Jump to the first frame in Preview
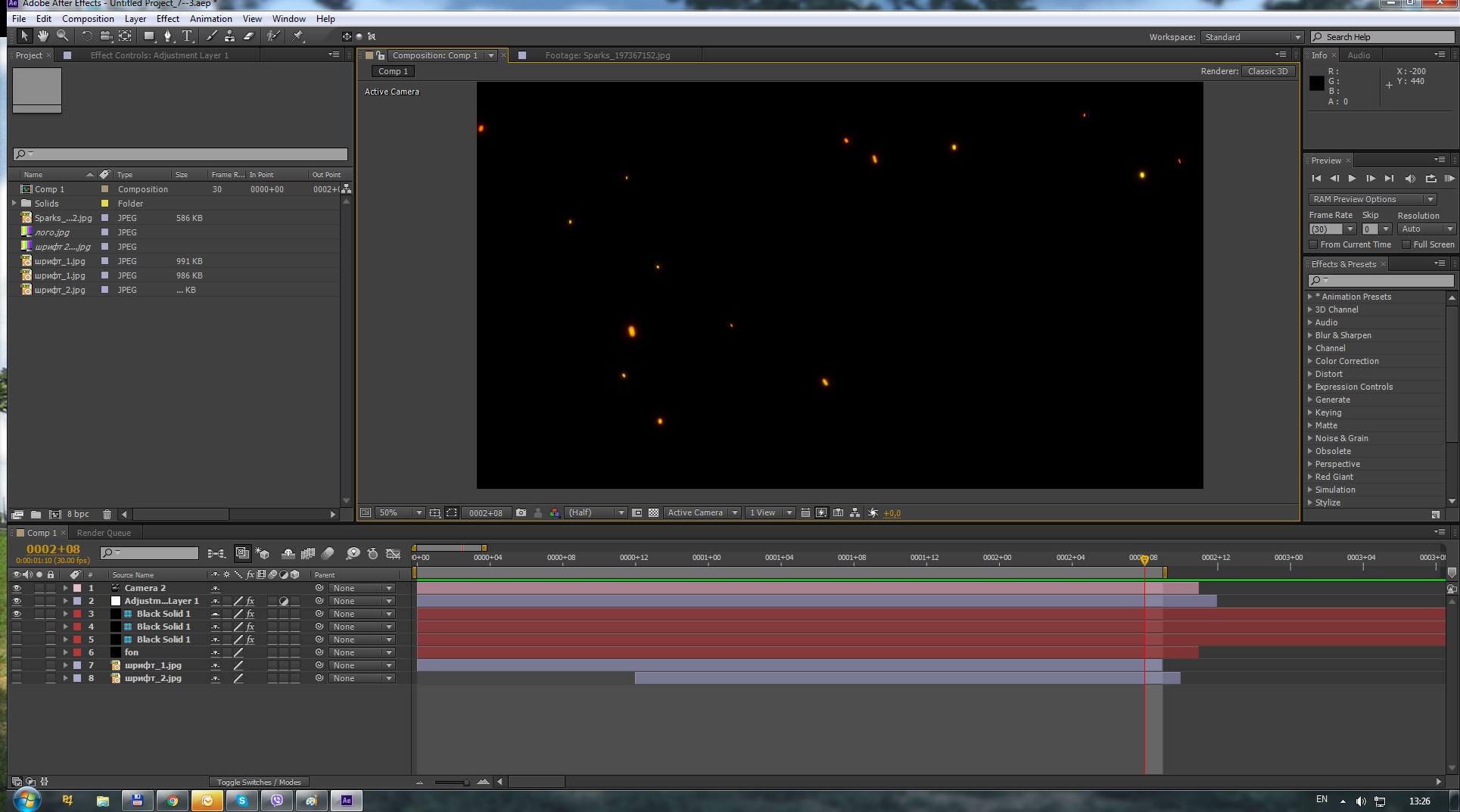1460x812 pixels. 1316,179
